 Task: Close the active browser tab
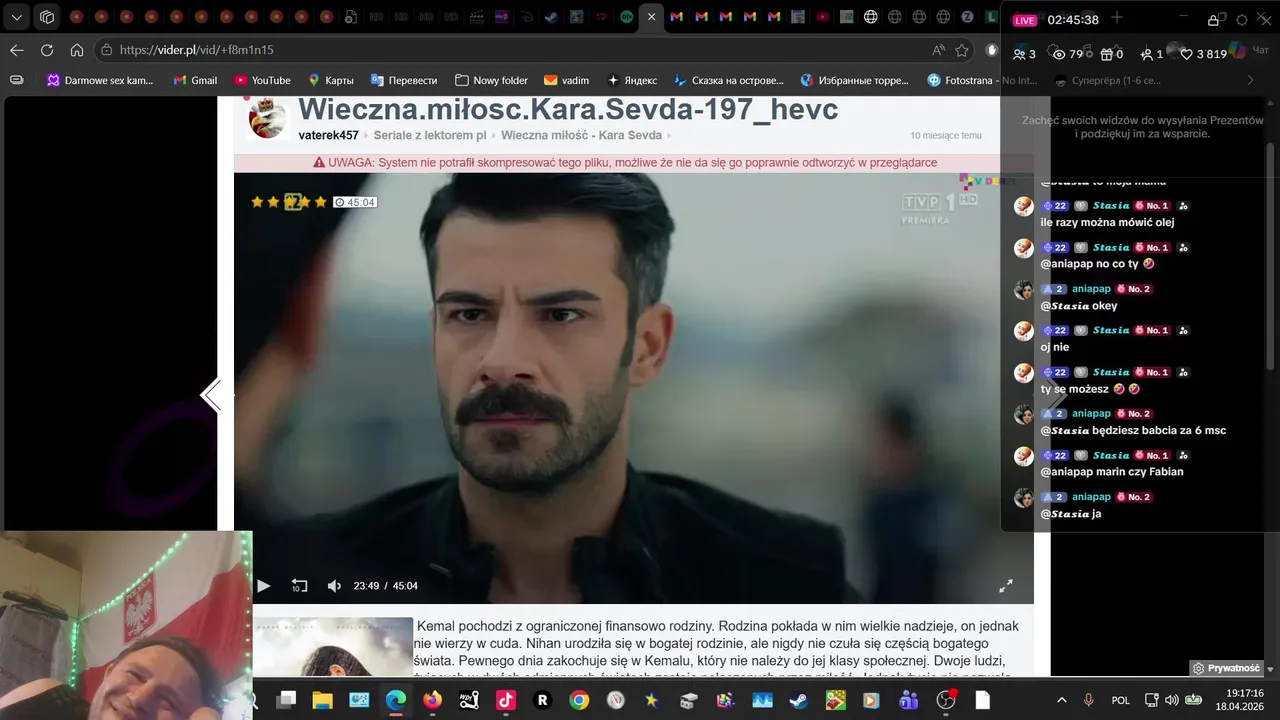click(x=651, y=17)
